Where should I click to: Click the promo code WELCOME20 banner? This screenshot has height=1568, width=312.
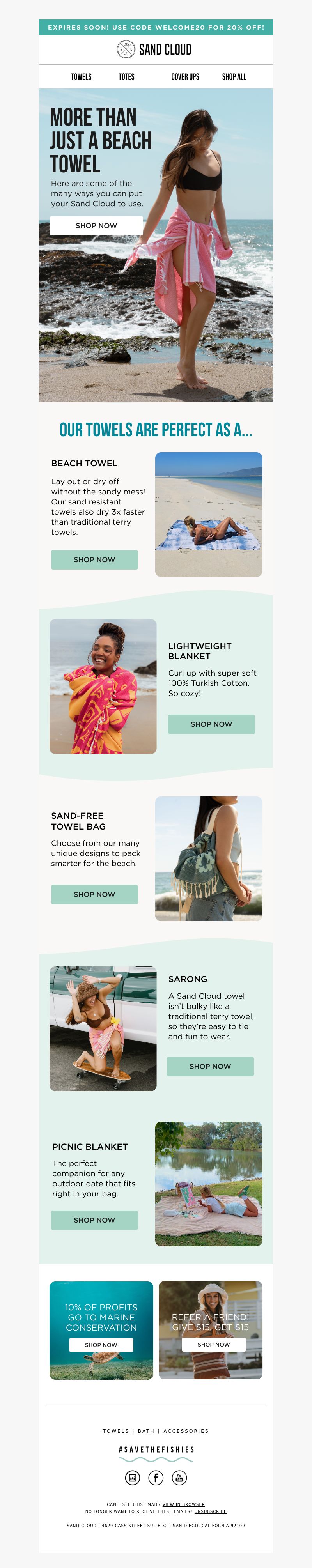[156, 27]
